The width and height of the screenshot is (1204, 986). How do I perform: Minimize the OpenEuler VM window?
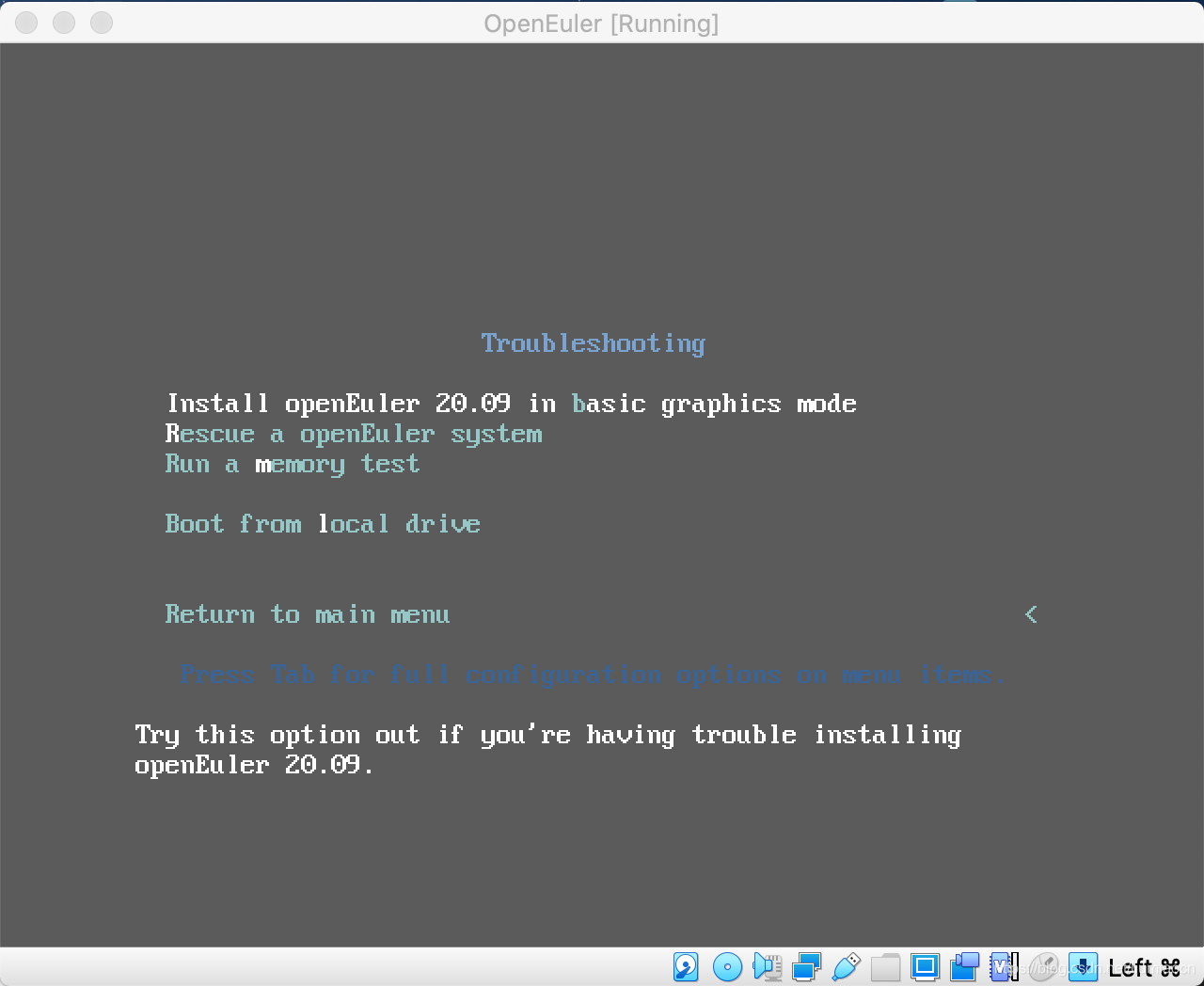[64, 23]
